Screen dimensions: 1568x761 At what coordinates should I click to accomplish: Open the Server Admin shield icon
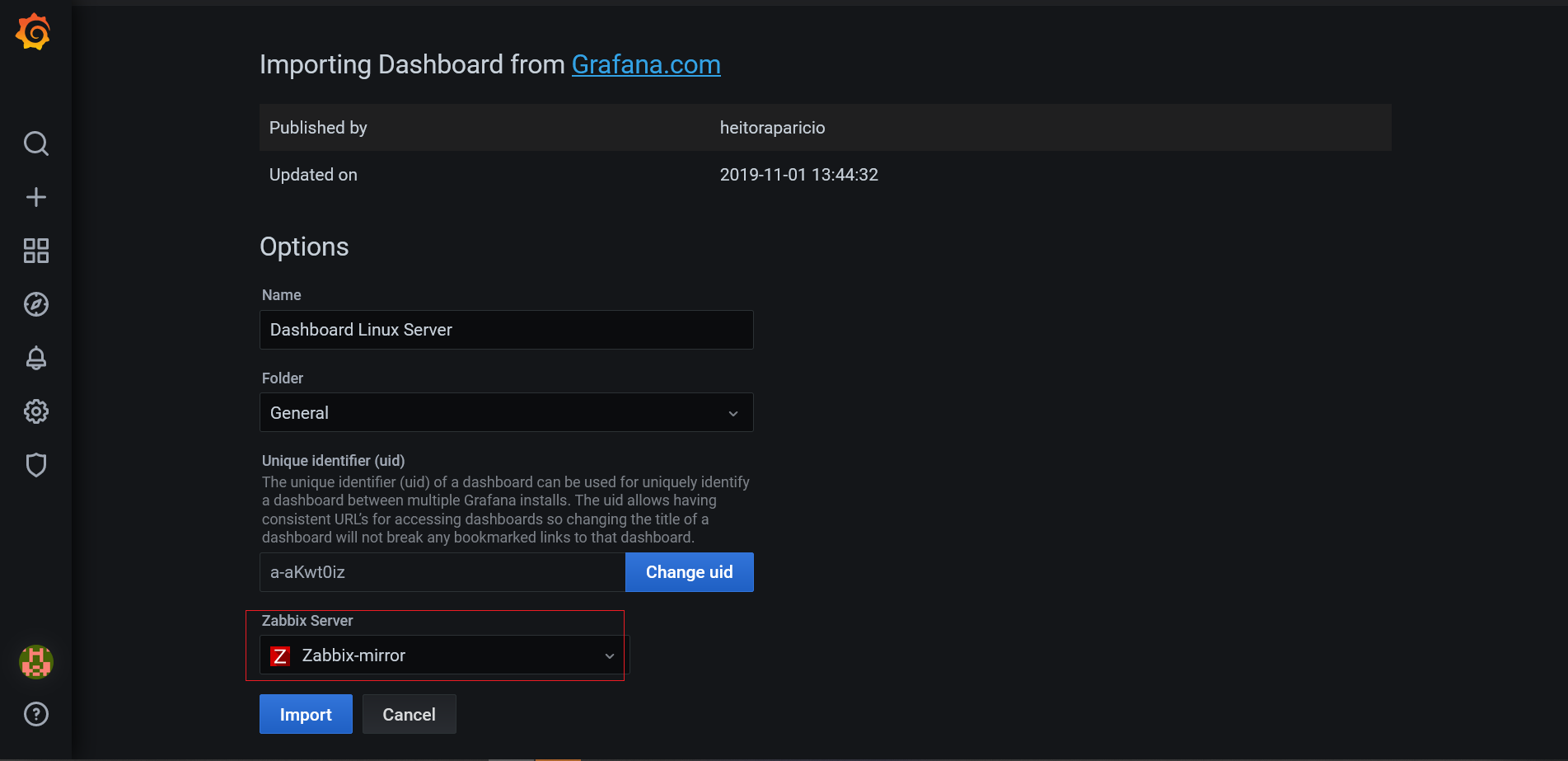click(x=35, y=465)
